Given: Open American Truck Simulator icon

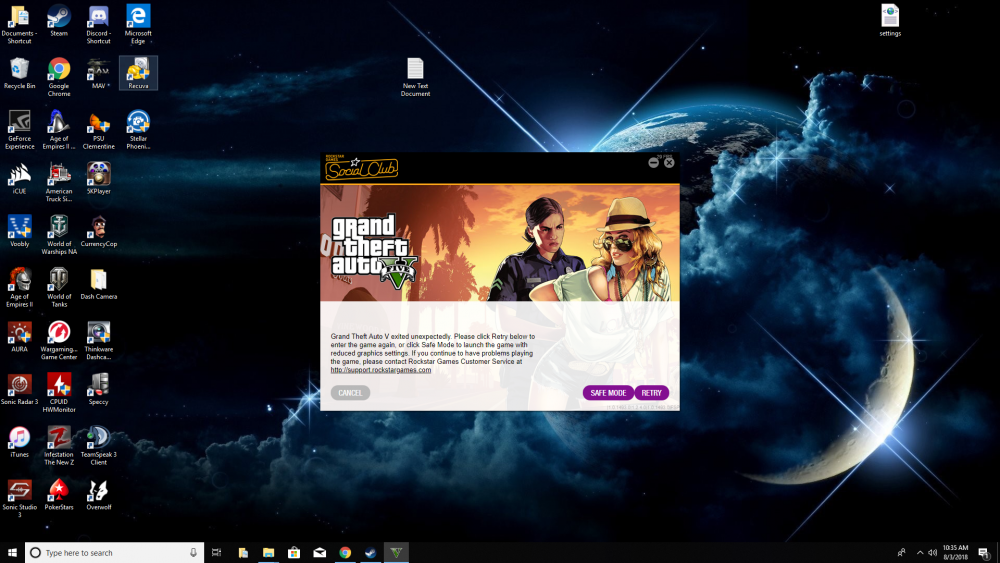Looking at the screenshot, I should tap(59, 182).
